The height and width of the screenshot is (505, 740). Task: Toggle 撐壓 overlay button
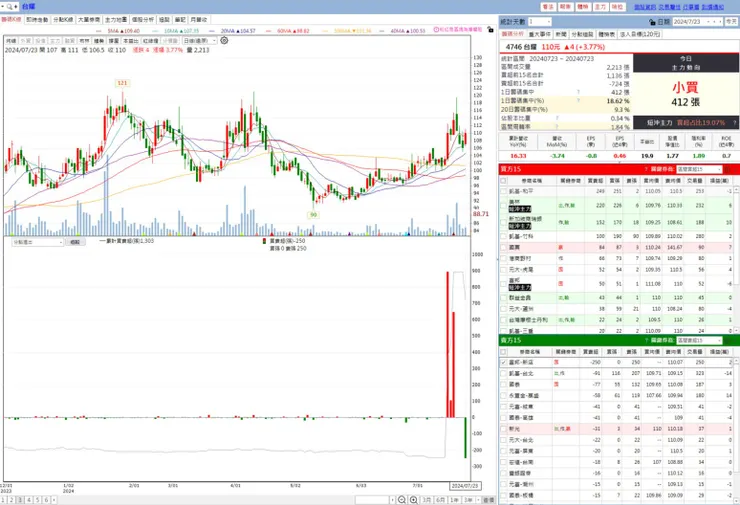click(x=114, y=41)
